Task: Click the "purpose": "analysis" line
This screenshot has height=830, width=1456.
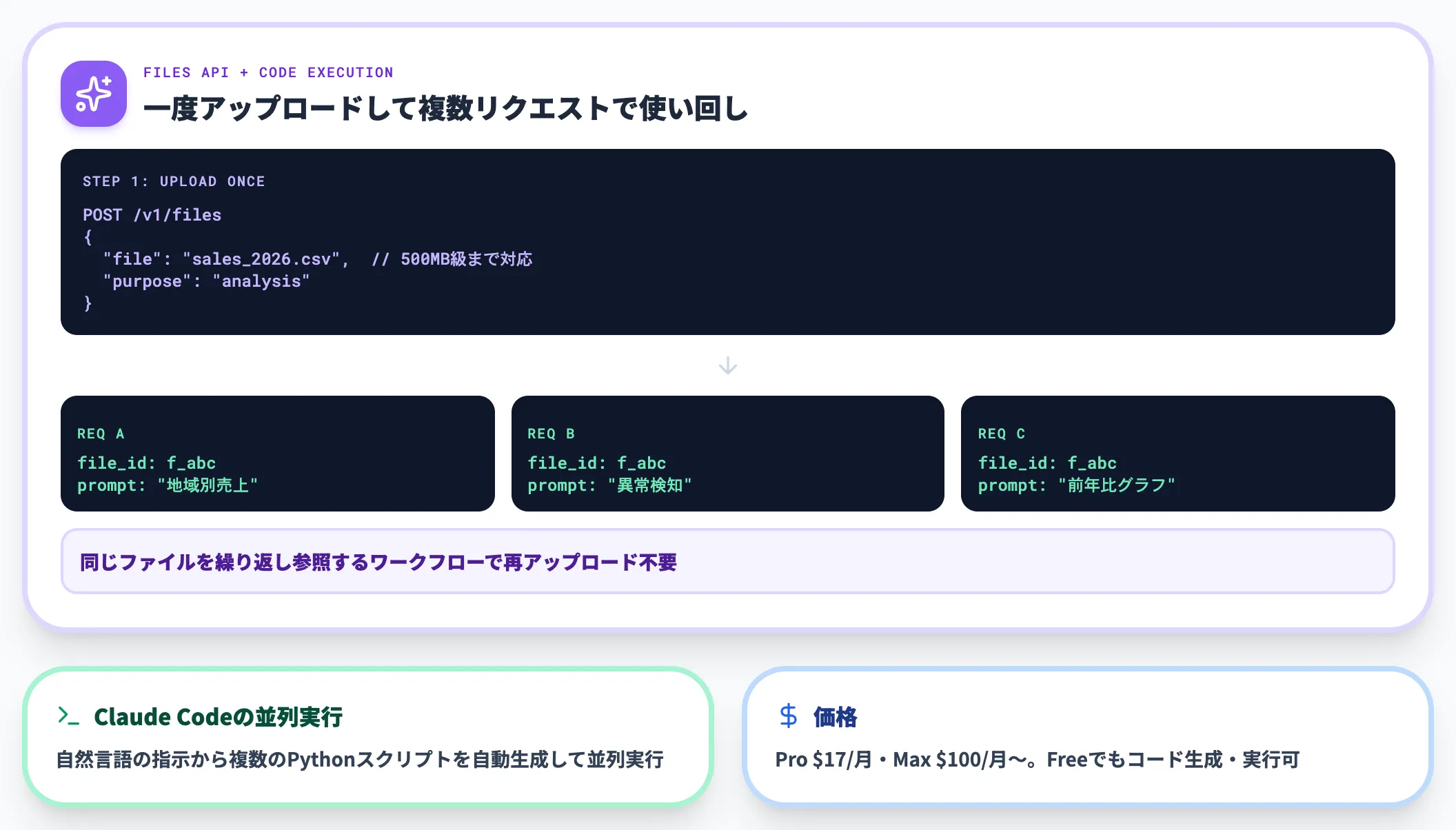Action: [x=206, y=281]
